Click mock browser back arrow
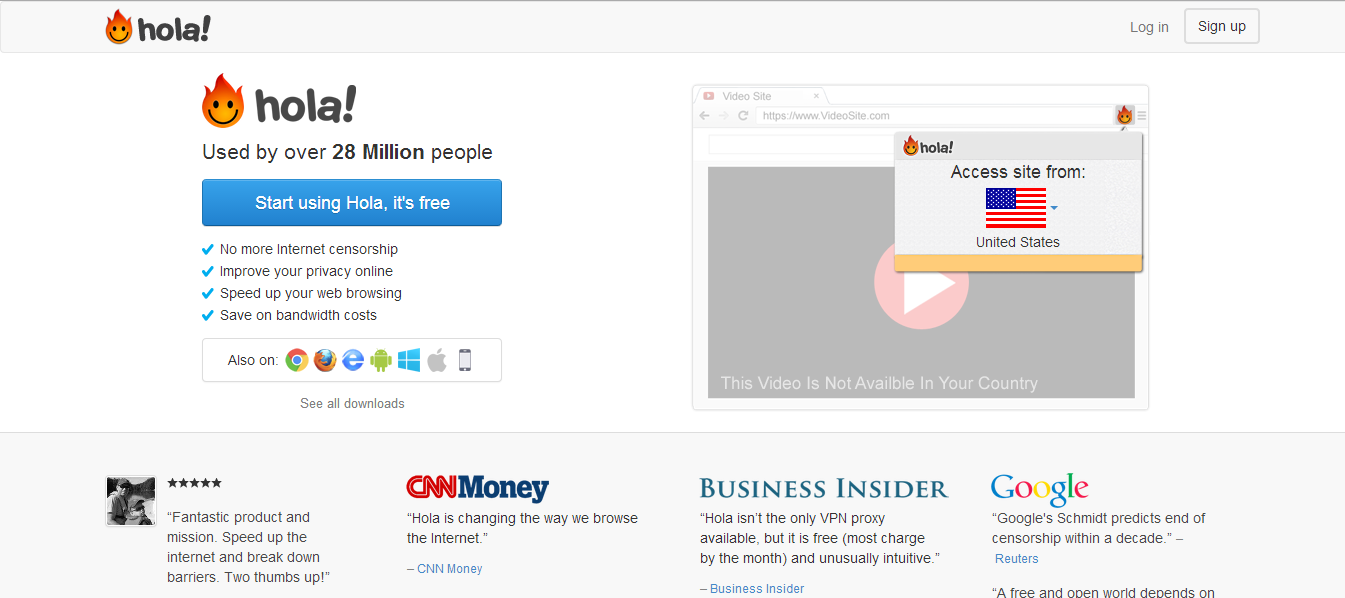The height and width of the screenshot is (598, 1345). pos(704,116)
